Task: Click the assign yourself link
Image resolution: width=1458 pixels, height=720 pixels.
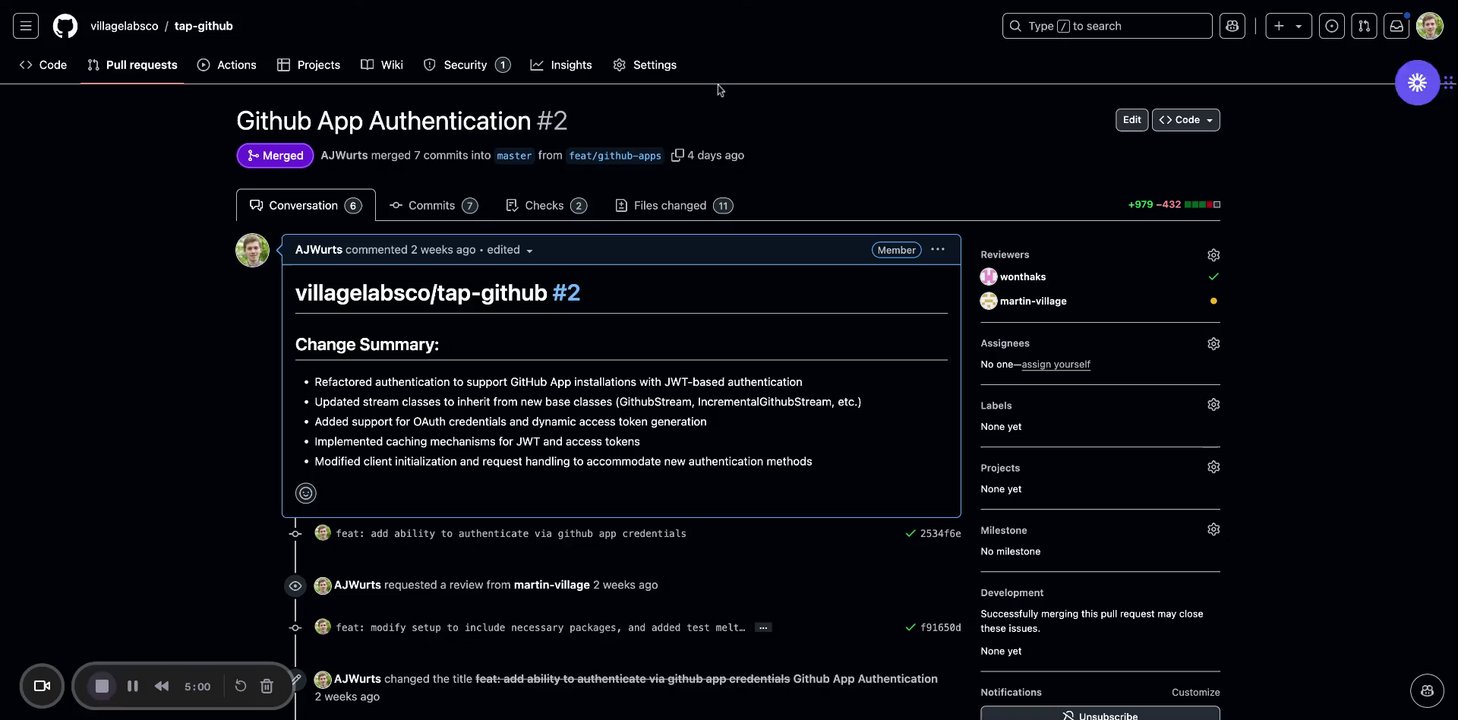Action: pyautogui.click(x=1056, y=365)
